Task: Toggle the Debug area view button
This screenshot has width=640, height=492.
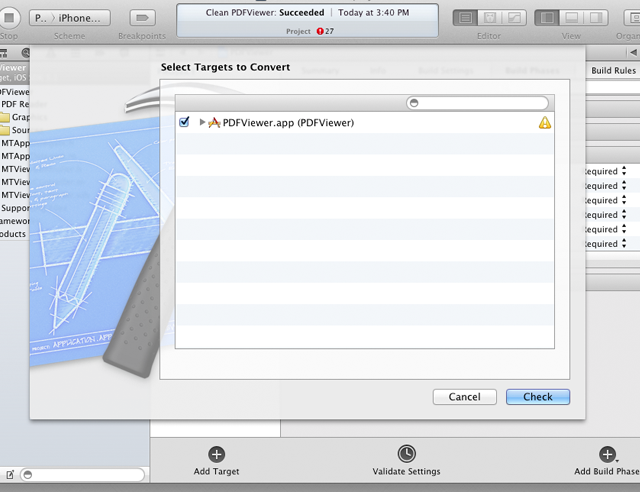Action: pos(571,18)
